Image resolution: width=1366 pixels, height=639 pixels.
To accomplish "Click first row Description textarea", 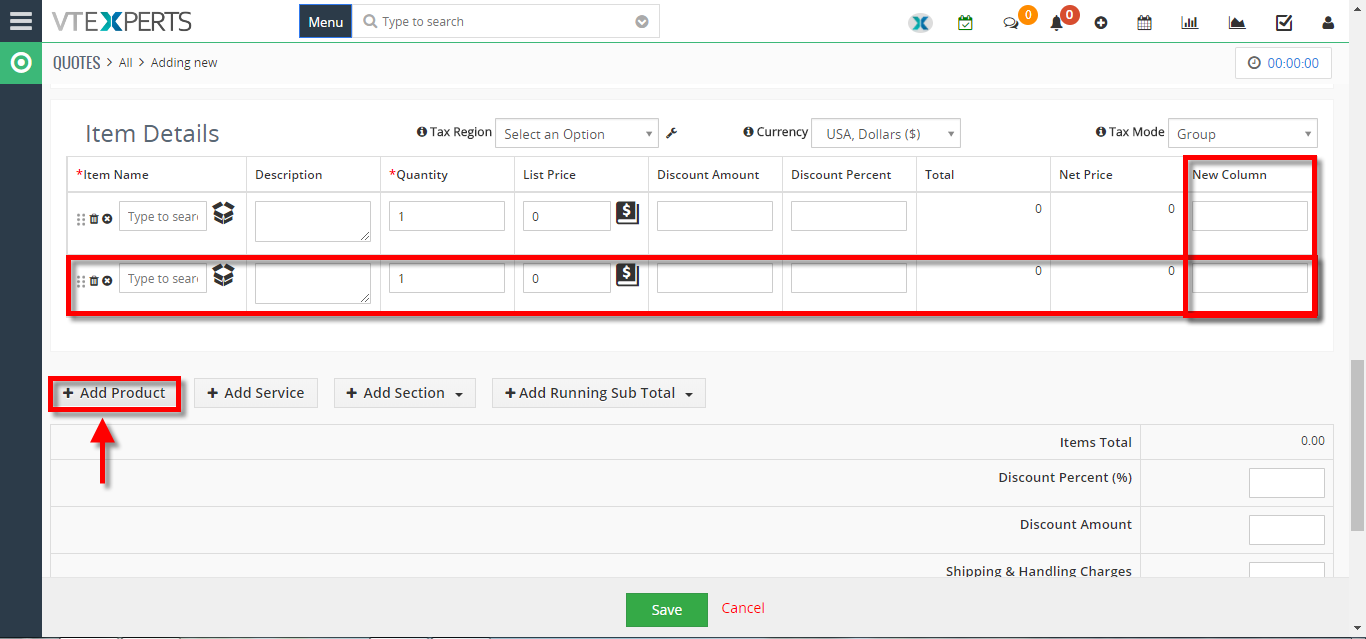I will (x=313, y=221).
